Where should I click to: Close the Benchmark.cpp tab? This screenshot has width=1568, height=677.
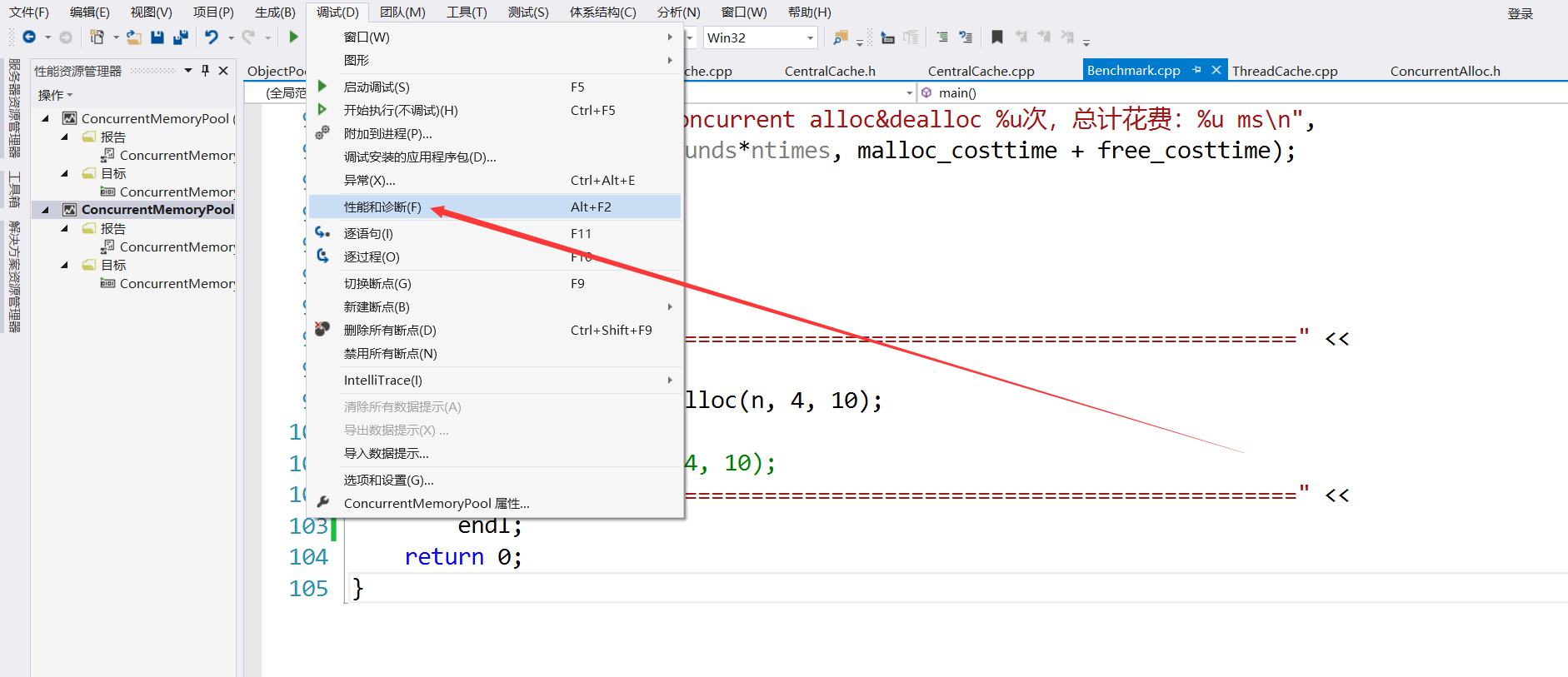(x=1216, y=70)
